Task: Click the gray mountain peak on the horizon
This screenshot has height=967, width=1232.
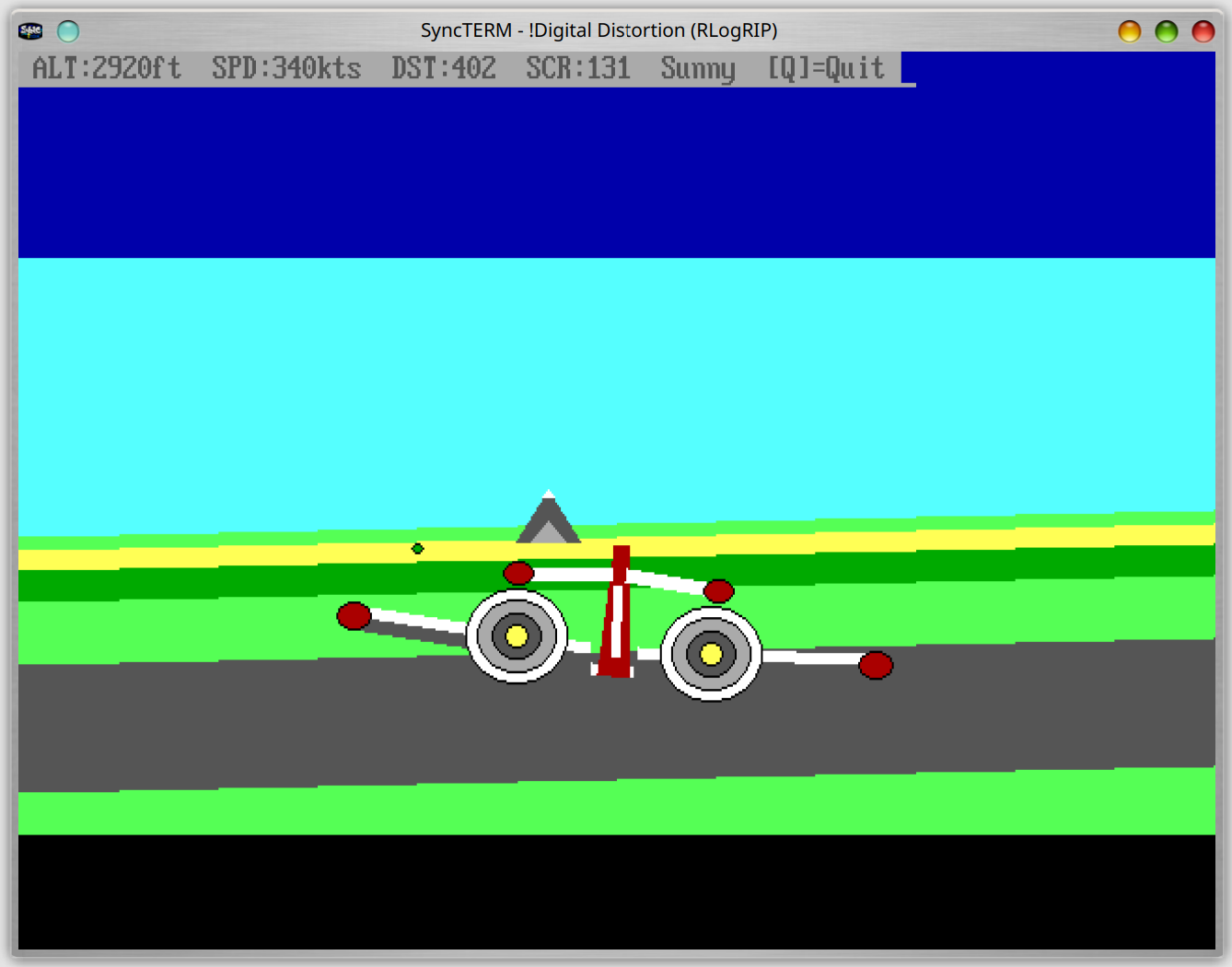Action: [549, 522]
